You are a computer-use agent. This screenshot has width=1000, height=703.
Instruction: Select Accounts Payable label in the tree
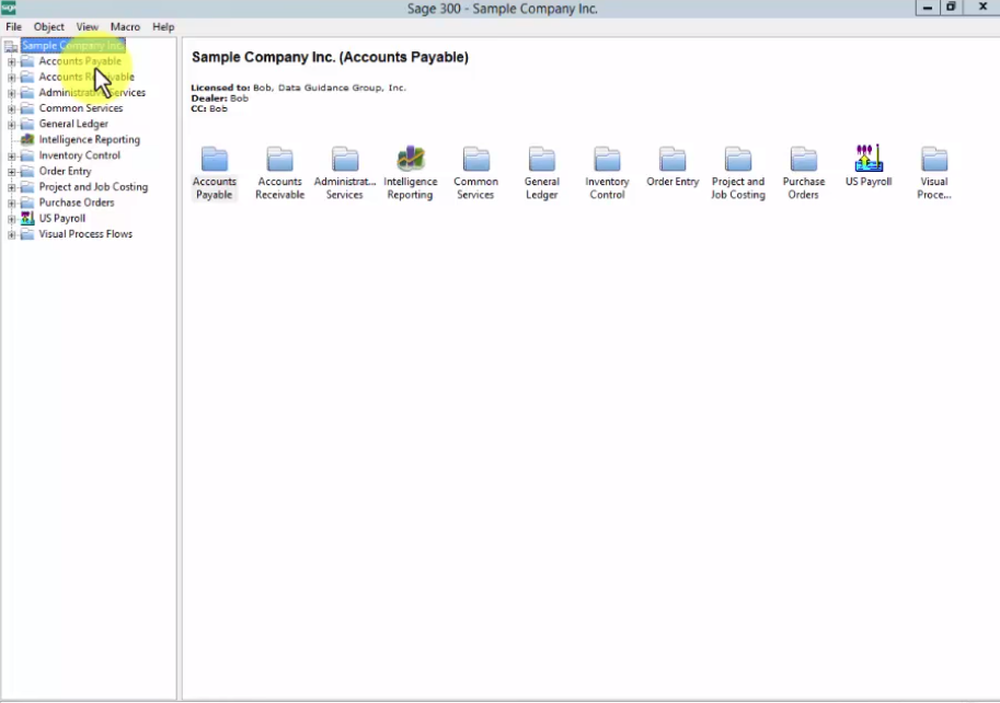coord(80,61)
